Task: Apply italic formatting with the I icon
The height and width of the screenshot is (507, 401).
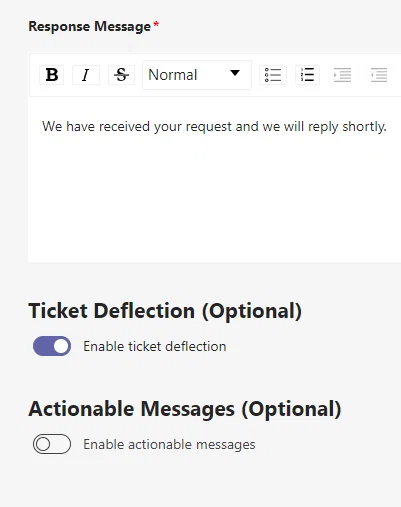Action: 86,75
